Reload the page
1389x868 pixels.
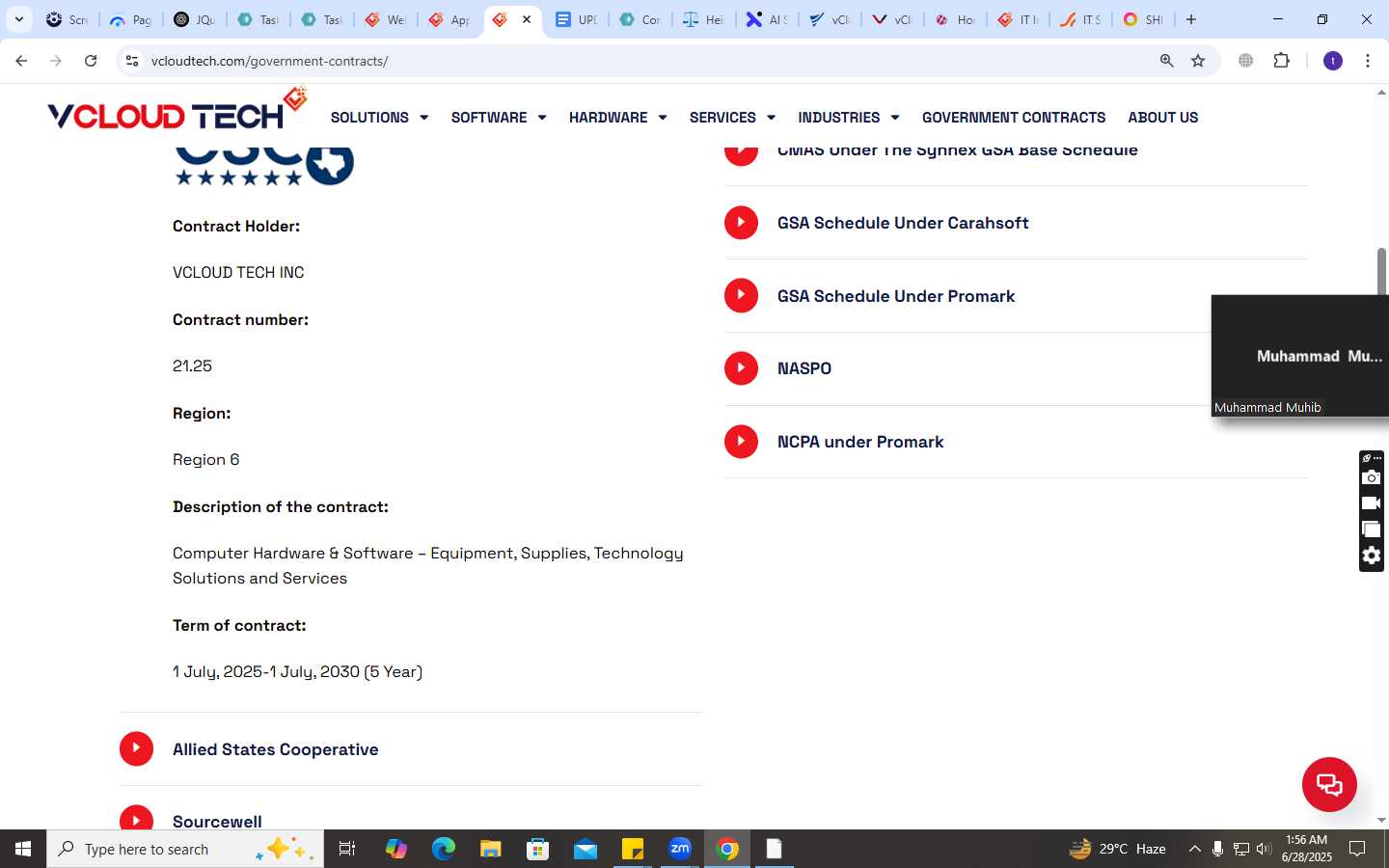(x=91, y=61)
